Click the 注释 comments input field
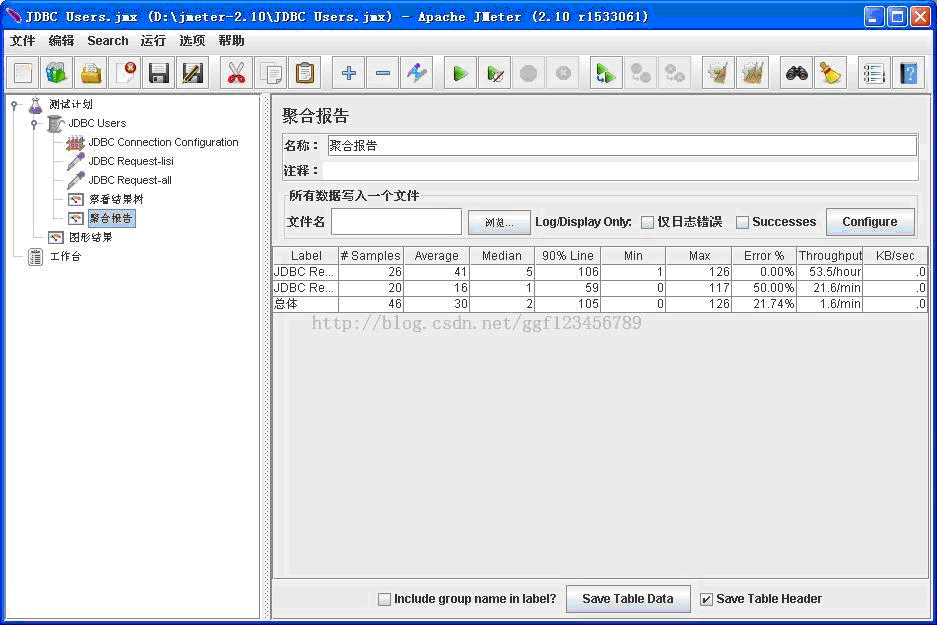 point(620,171)
